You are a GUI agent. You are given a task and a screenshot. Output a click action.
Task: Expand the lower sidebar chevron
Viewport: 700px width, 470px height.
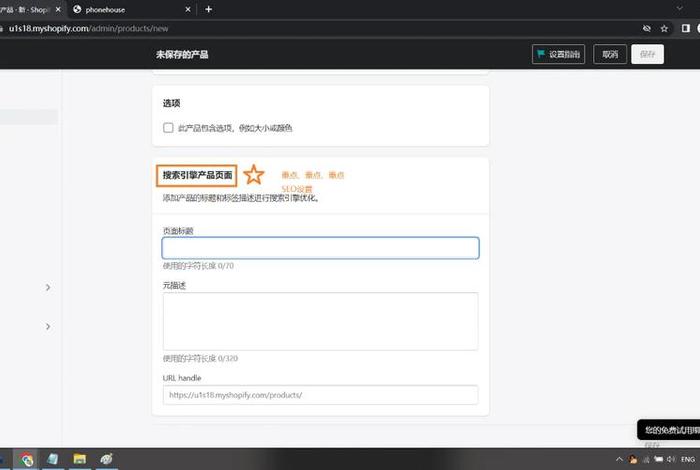(48, 327)
